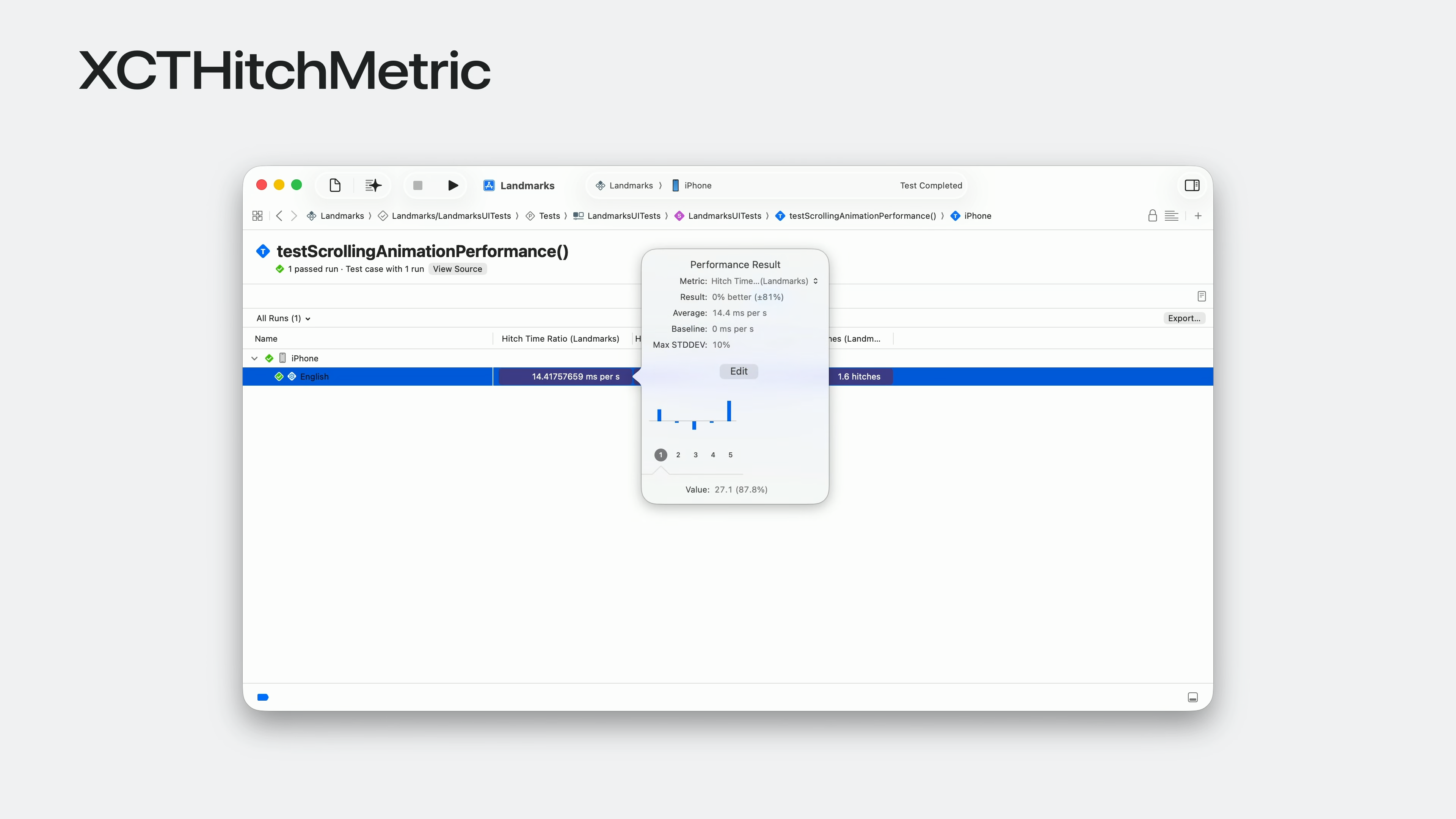Click View Source button

point(457,269)
